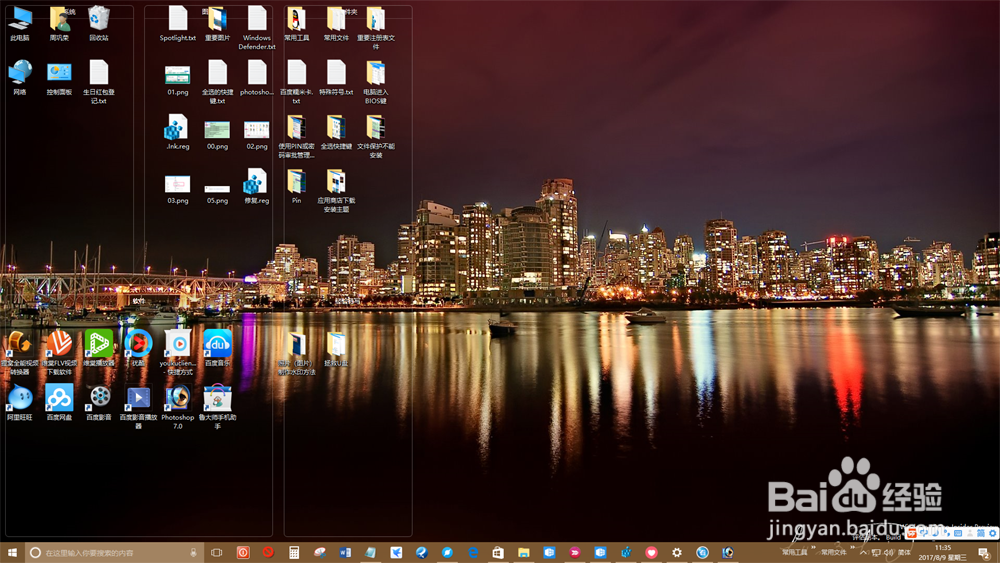Open the Windows Start menu
This screenshot has width=1000, height=563.
point(11,553)
